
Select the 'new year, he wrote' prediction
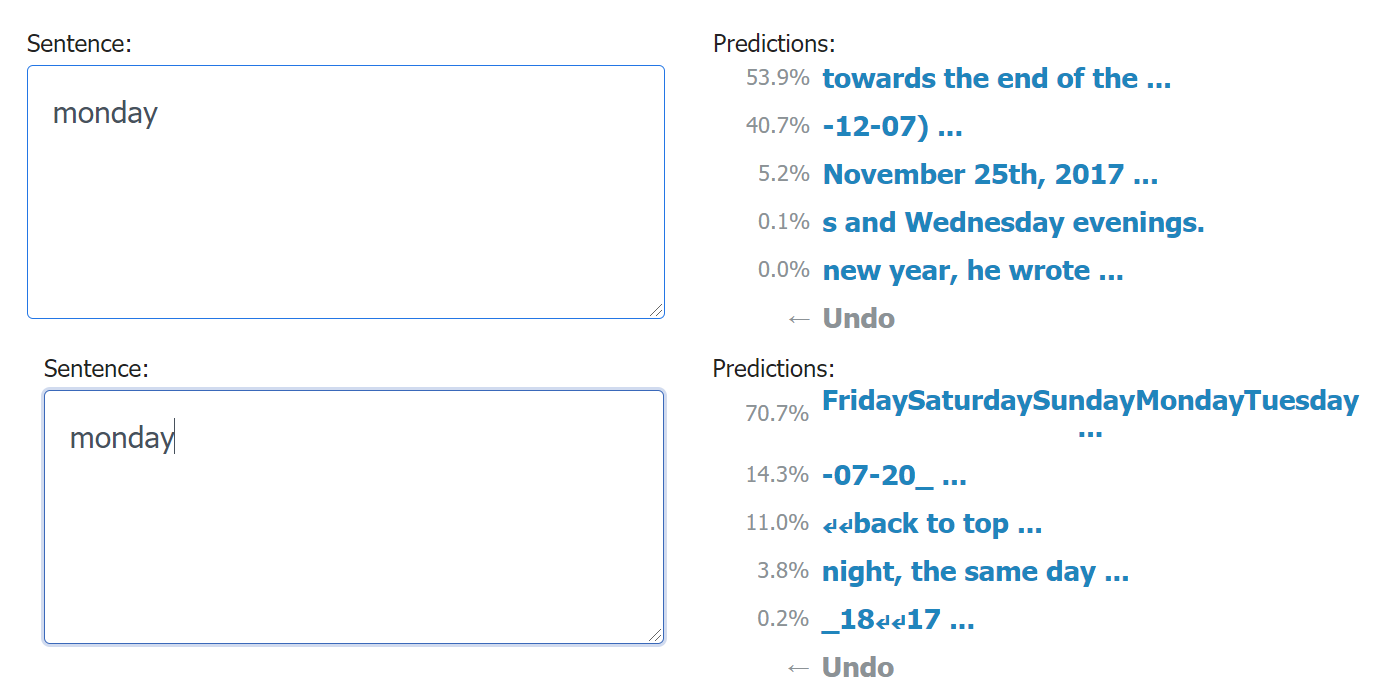973,270
